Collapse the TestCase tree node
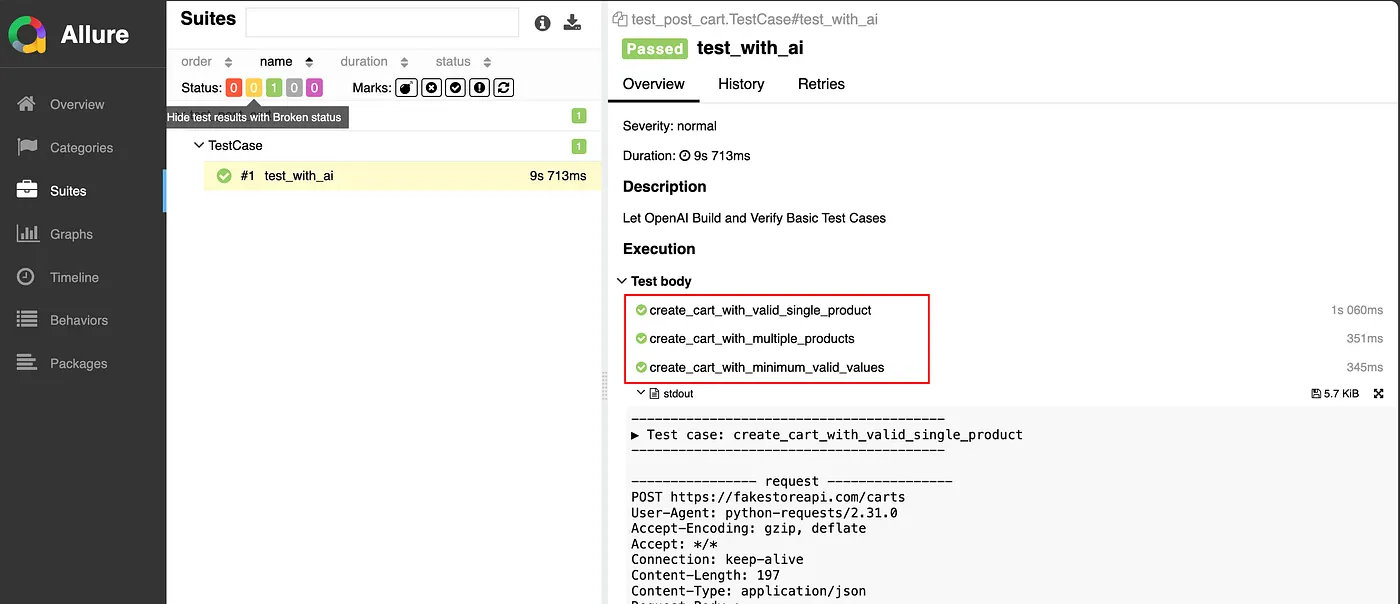The width and height of the screenshot is (1400, 604). 199,146
